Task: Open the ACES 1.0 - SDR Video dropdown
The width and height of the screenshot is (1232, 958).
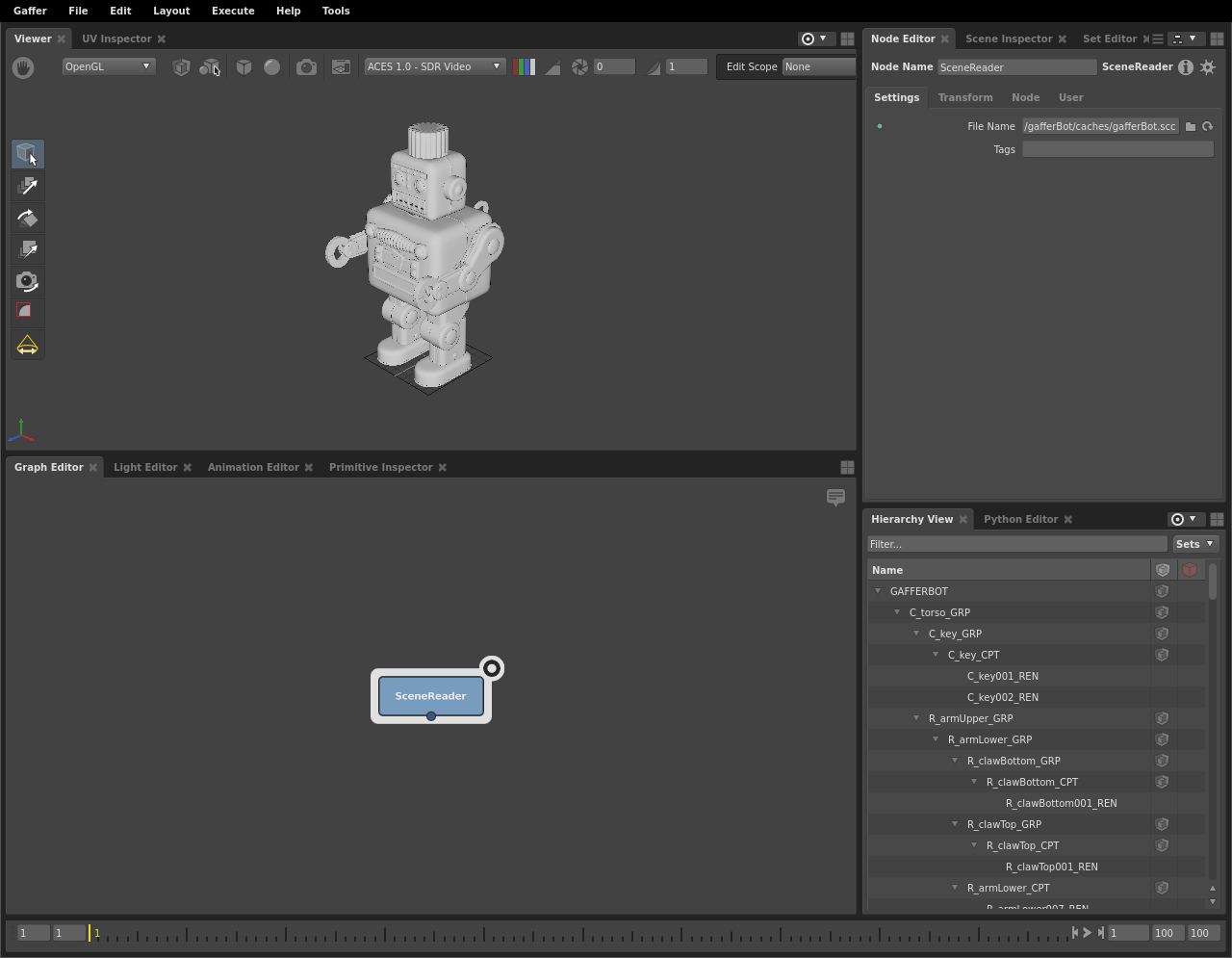Action: (x=434, y=66)
